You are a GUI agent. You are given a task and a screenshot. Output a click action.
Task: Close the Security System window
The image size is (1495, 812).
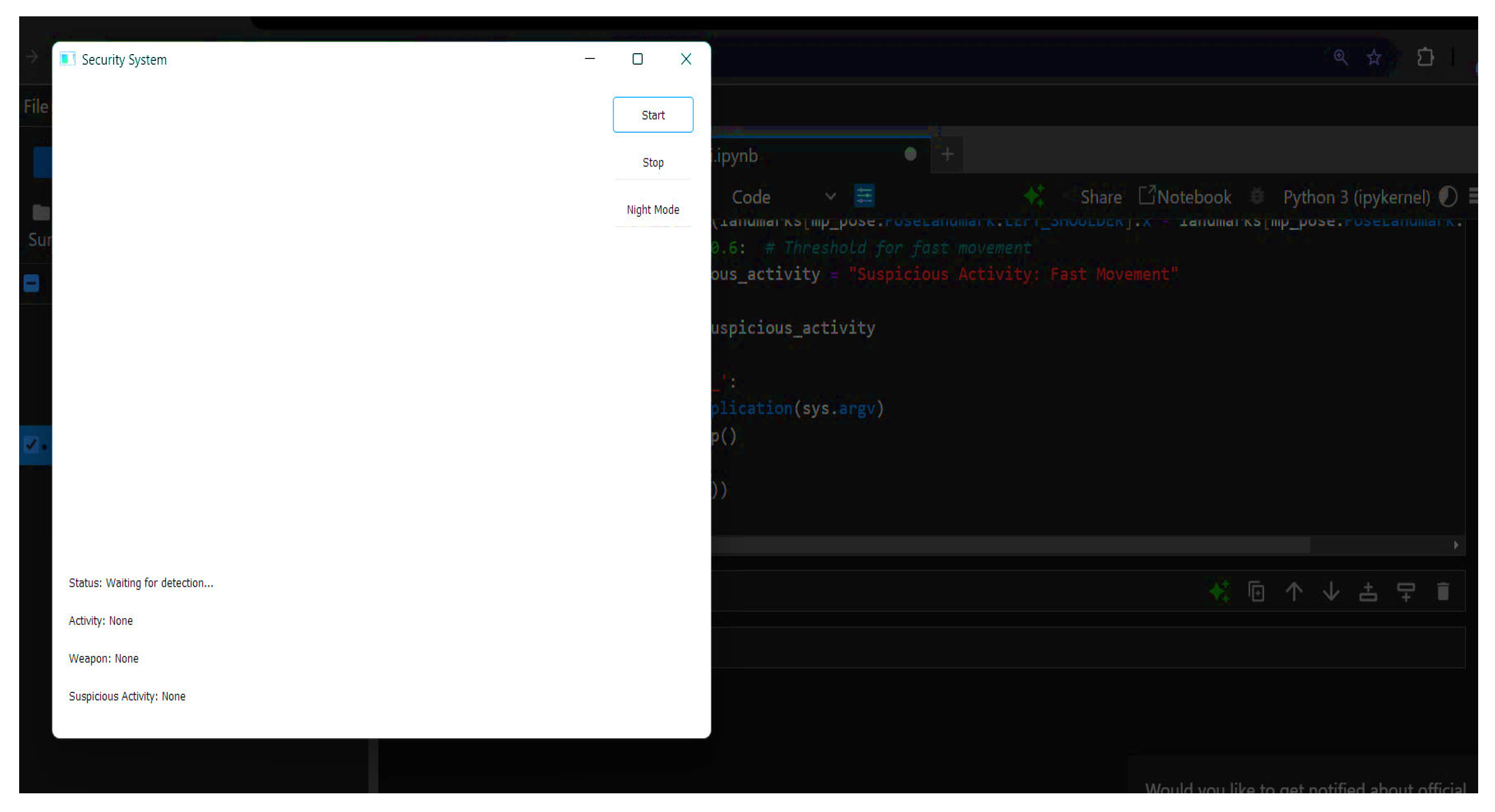(686, 58)
